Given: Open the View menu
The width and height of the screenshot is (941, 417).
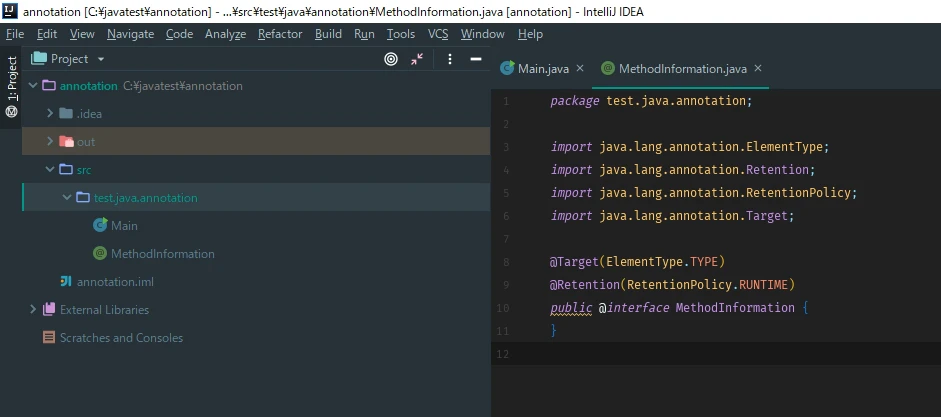Looking at the screenshot, I should [x=82, y=34].
